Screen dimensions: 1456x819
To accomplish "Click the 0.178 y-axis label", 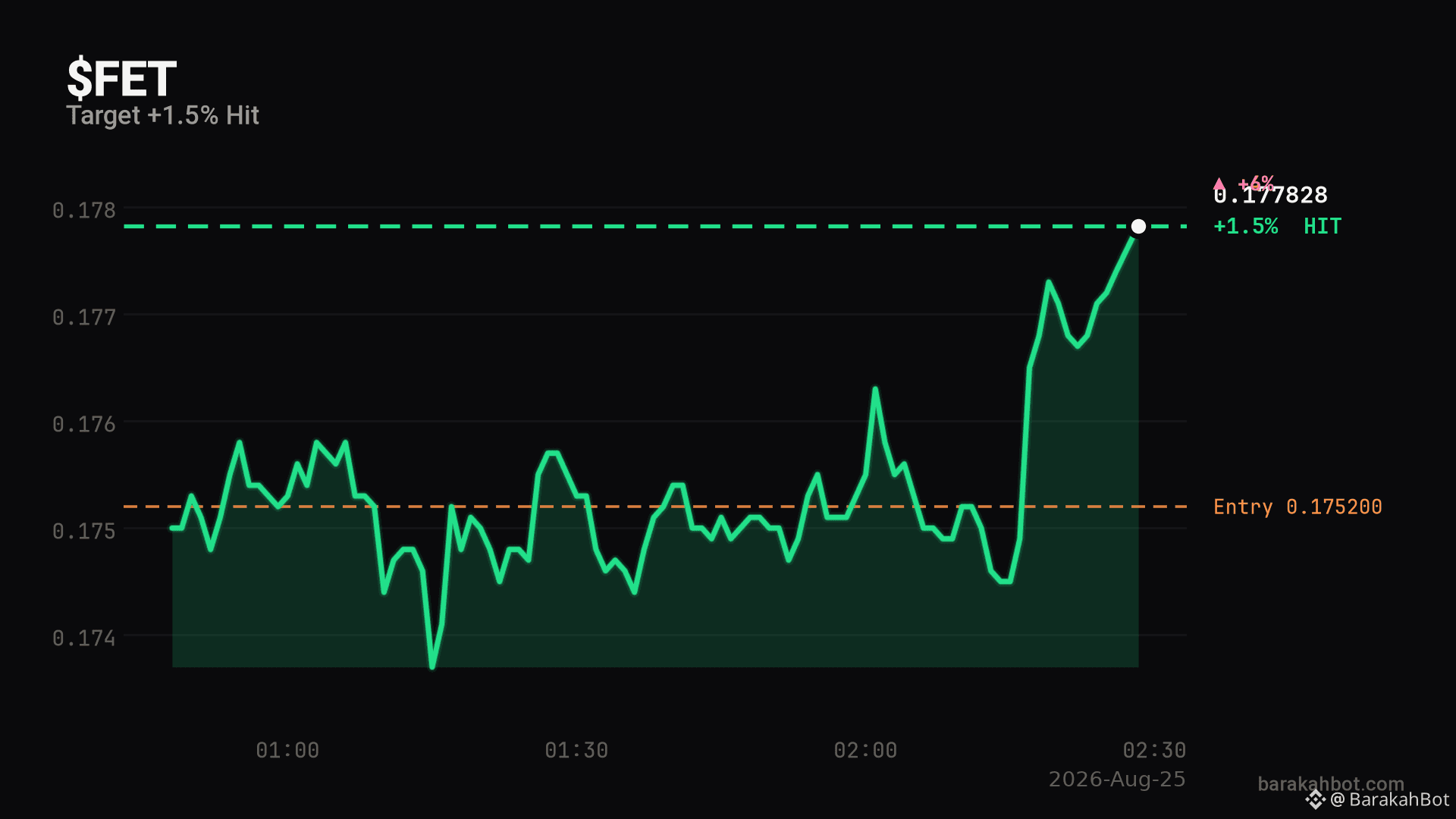I will (84, 210).
